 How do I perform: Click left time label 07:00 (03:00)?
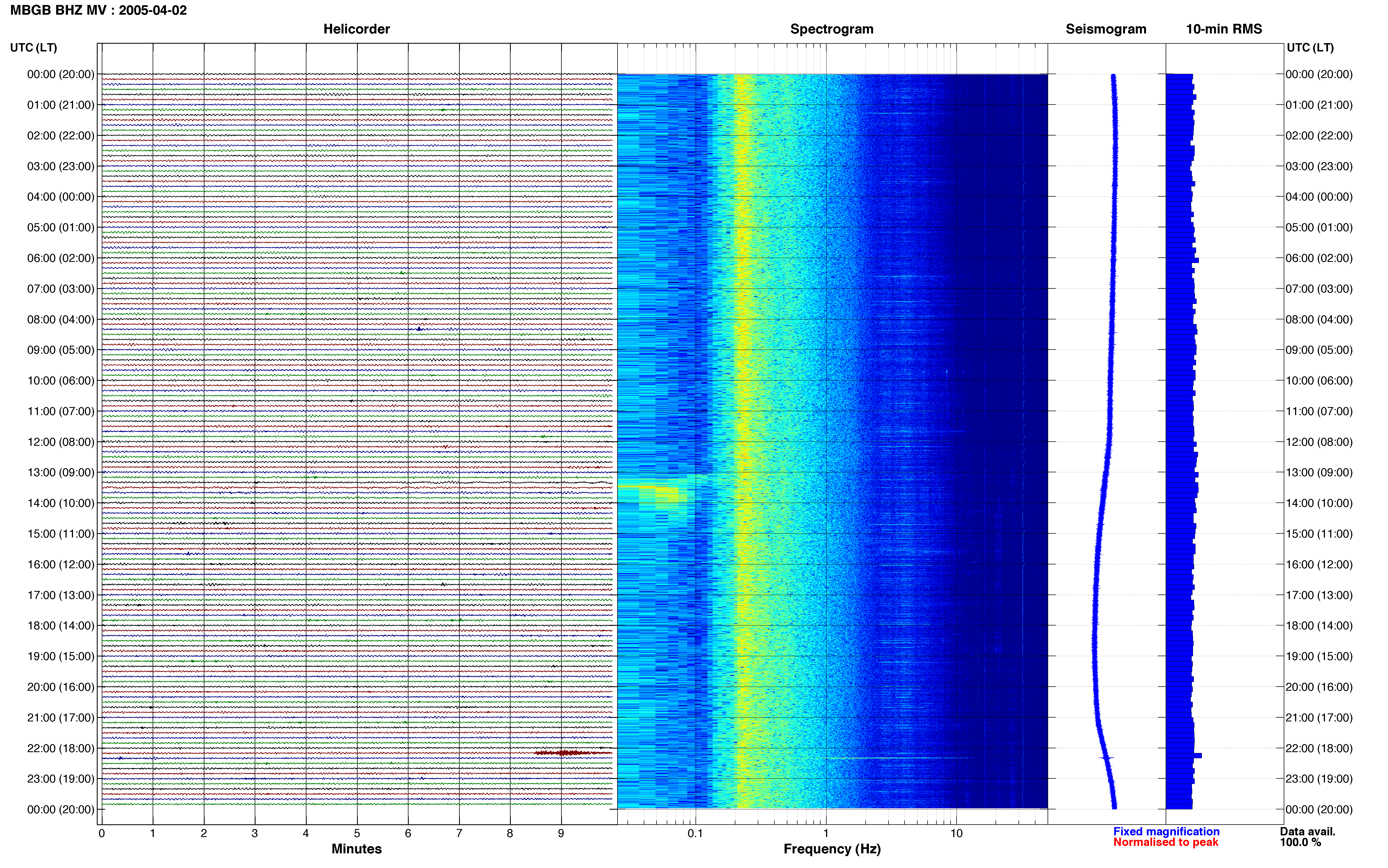[x=61, y=288]
